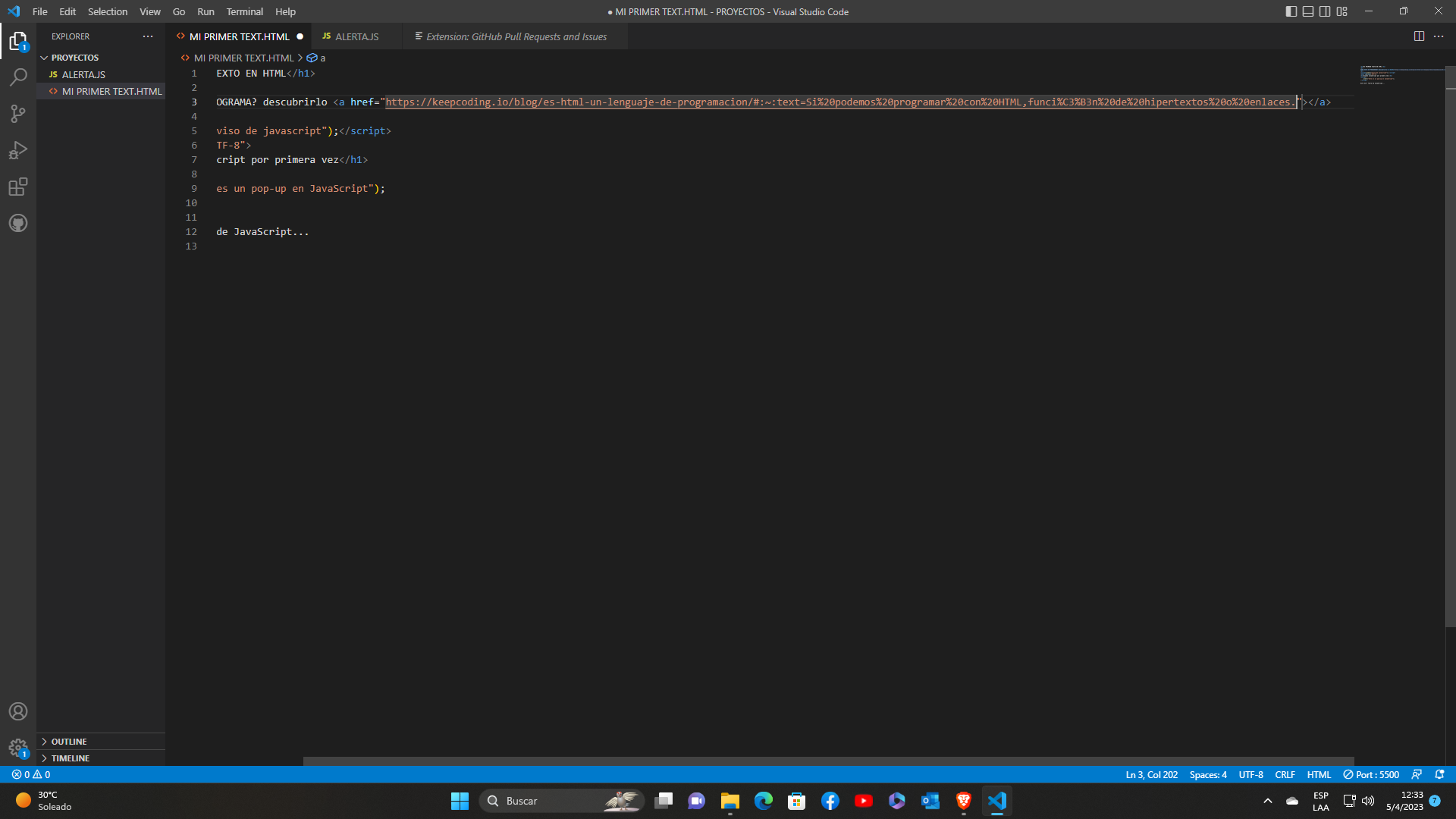Open errors and warnings in status bar
The width and height of the screenshot is (1456, 819).
(x=31, y=774)
